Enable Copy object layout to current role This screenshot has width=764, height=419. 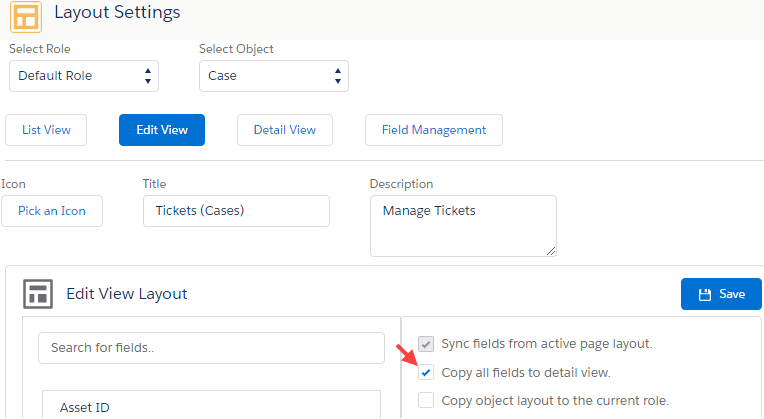click(x=427, y=401)
